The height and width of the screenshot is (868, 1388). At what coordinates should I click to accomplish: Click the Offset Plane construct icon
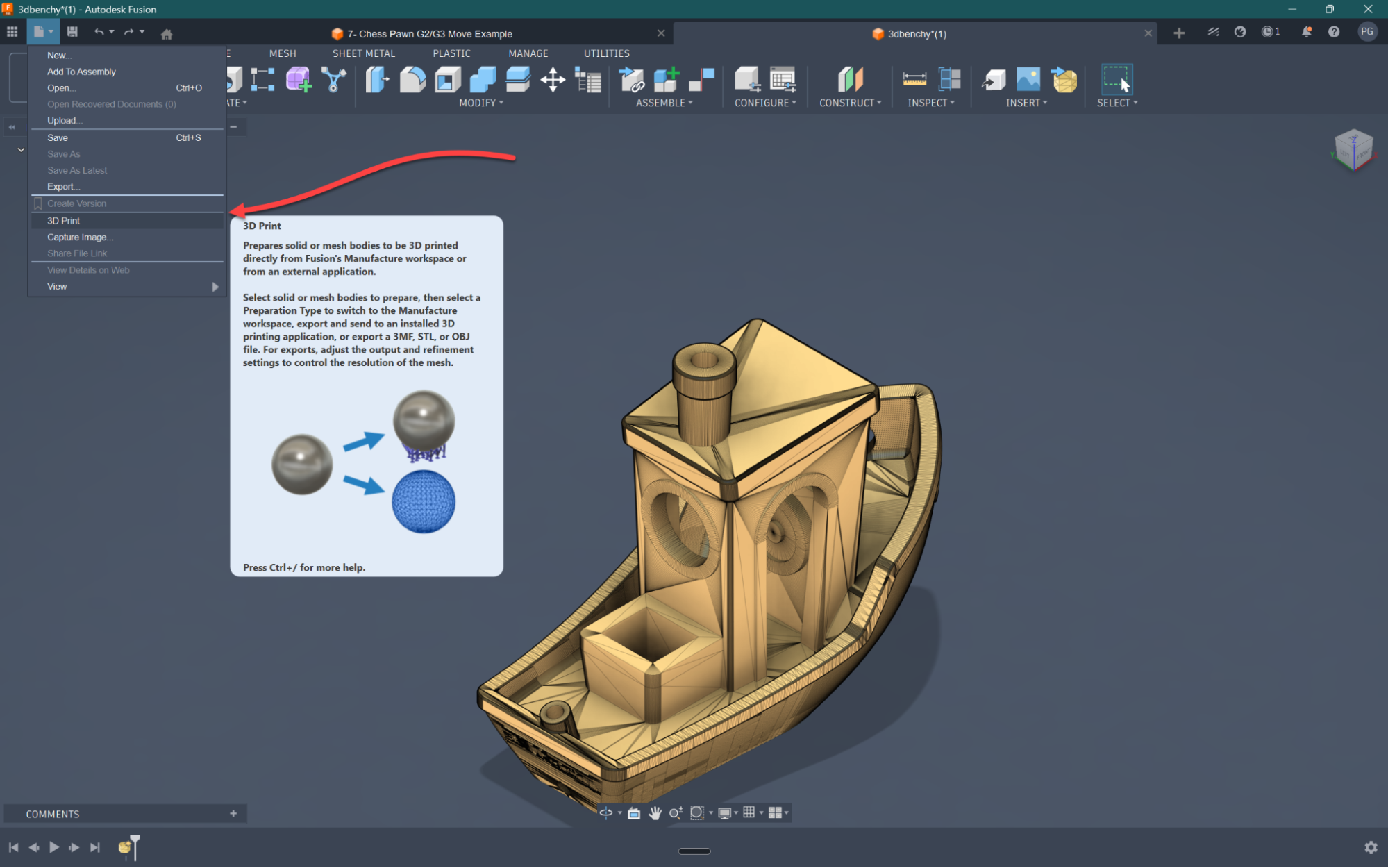(x=850, y=80)
